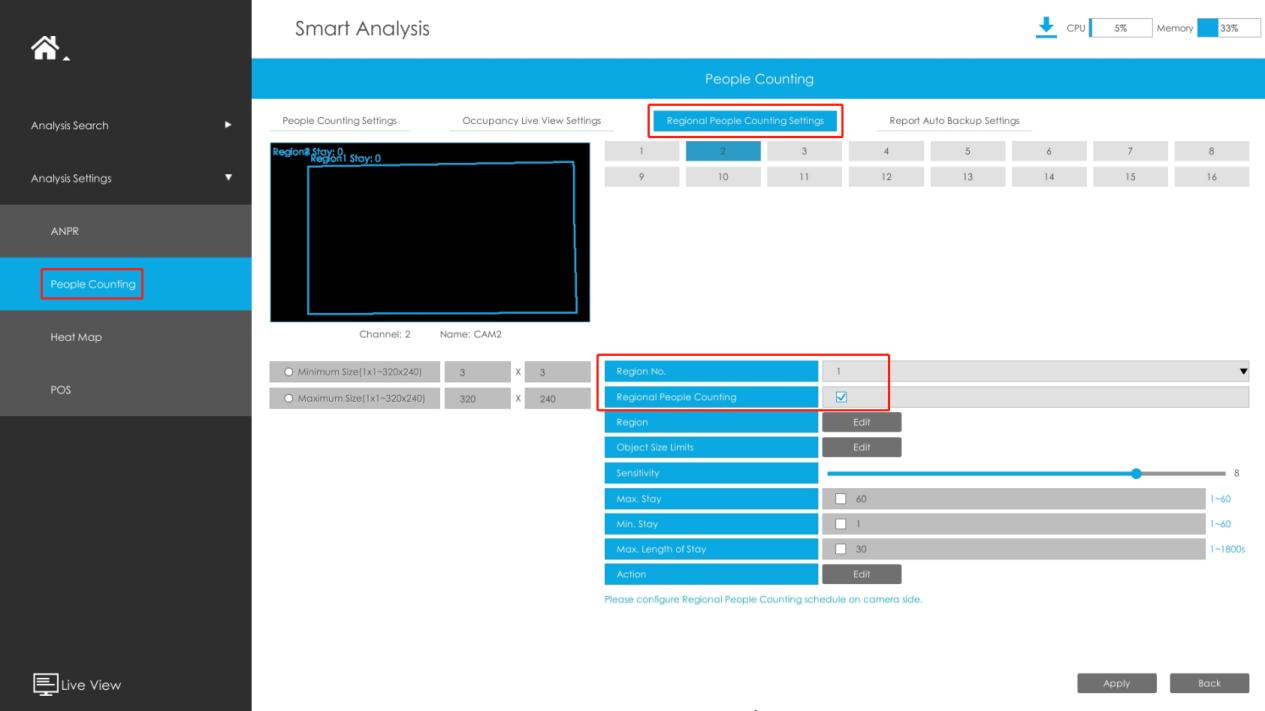
Task: Open the Region No. dropdown
Action: point(1035,371)
